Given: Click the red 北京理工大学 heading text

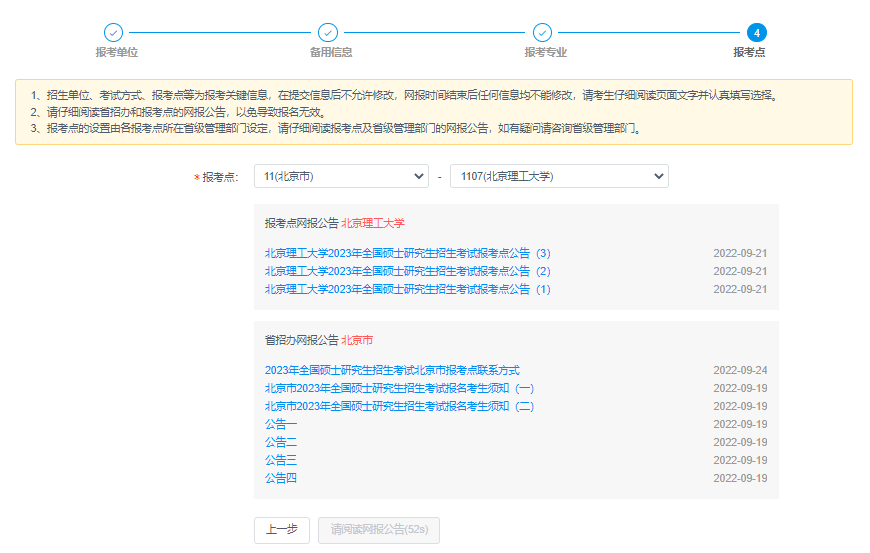Looking at the screenshot, I should coord(373,223).
